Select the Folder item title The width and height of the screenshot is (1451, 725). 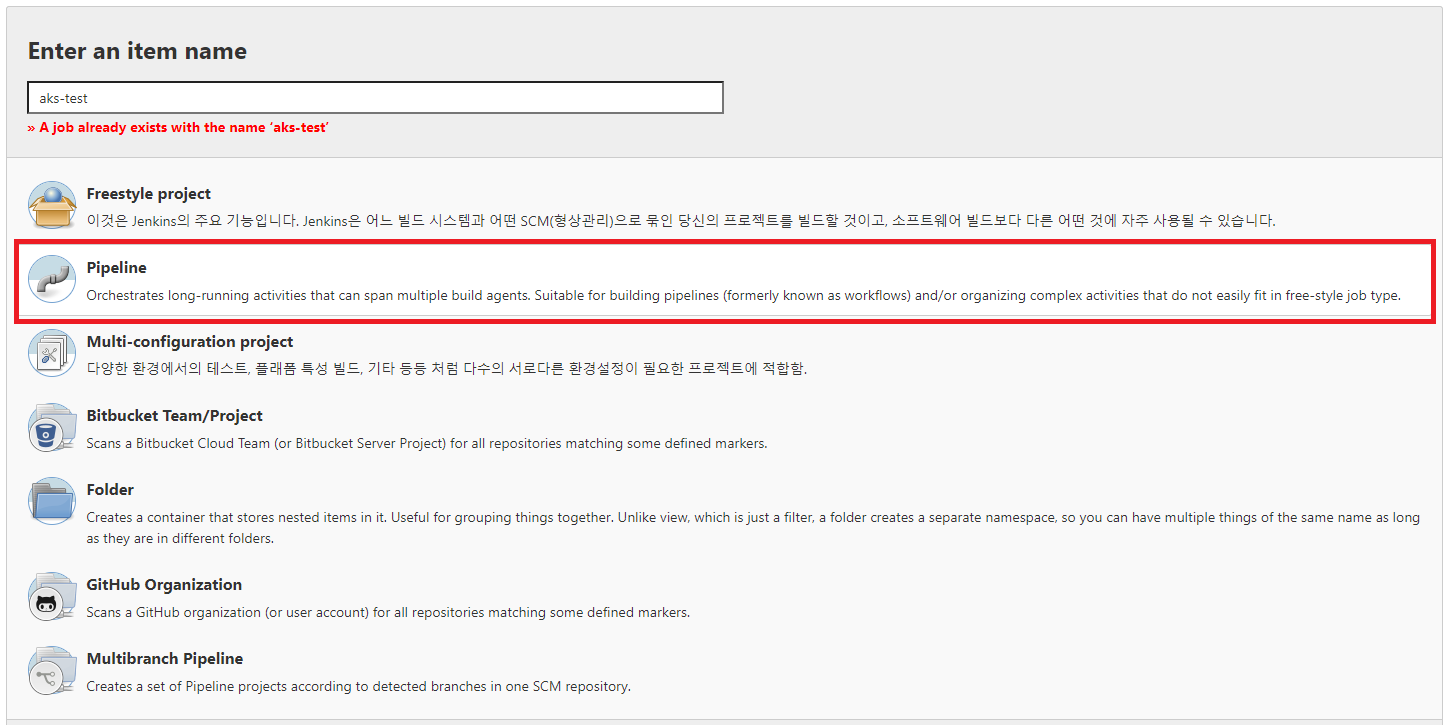pos(110,490)
